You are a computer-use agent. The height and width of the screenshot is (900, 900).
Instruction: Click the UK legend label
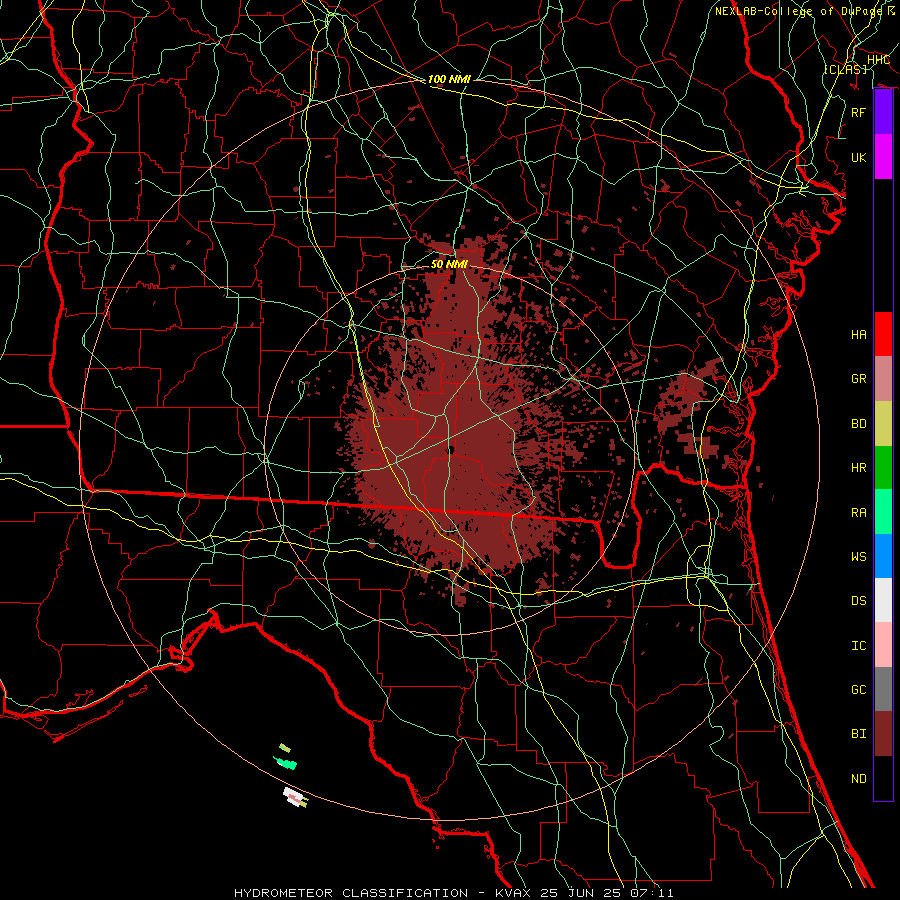click(x=858, y=157)
